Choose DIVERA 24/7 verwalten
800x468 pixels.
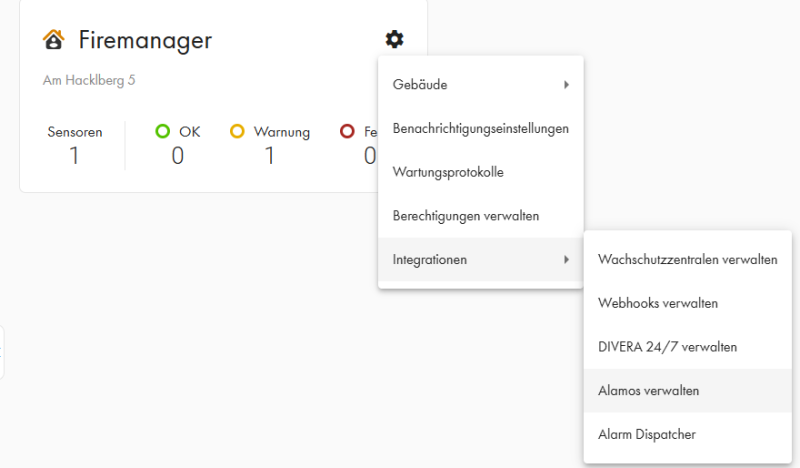click(x=667, y=347)
